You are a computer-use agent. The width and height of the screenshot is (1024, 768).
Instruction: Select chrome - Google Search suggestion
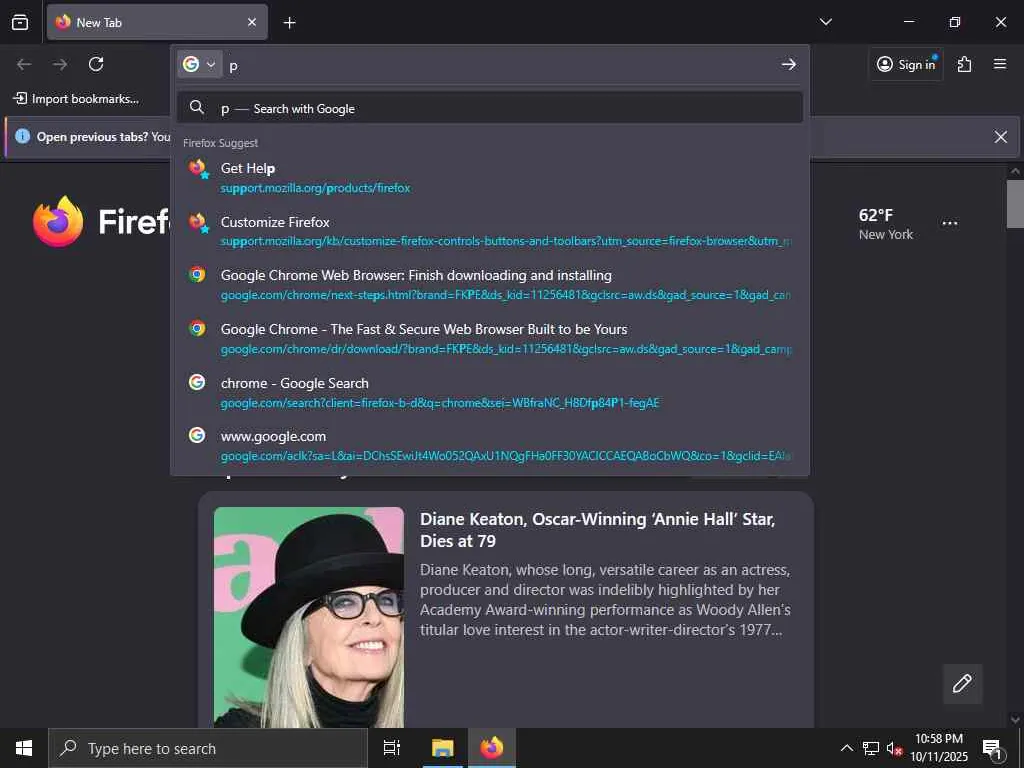coord(490,392)
